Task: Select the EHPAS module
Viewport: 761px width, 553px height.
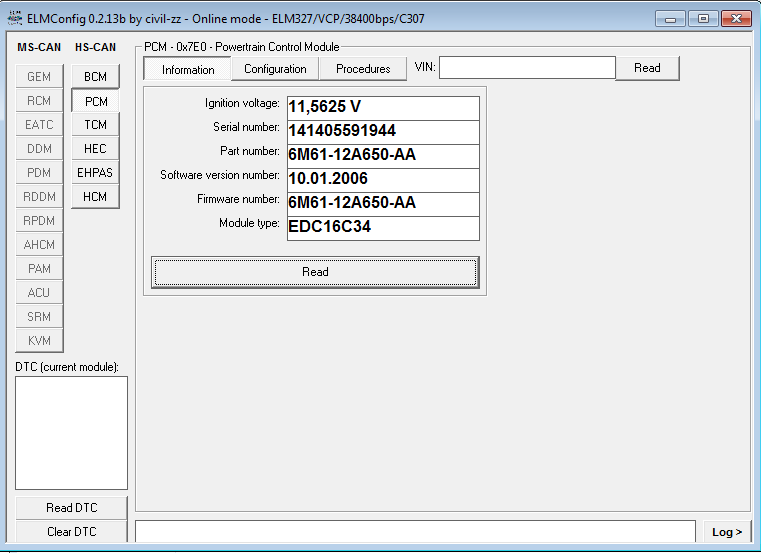Action: point(95,173)
